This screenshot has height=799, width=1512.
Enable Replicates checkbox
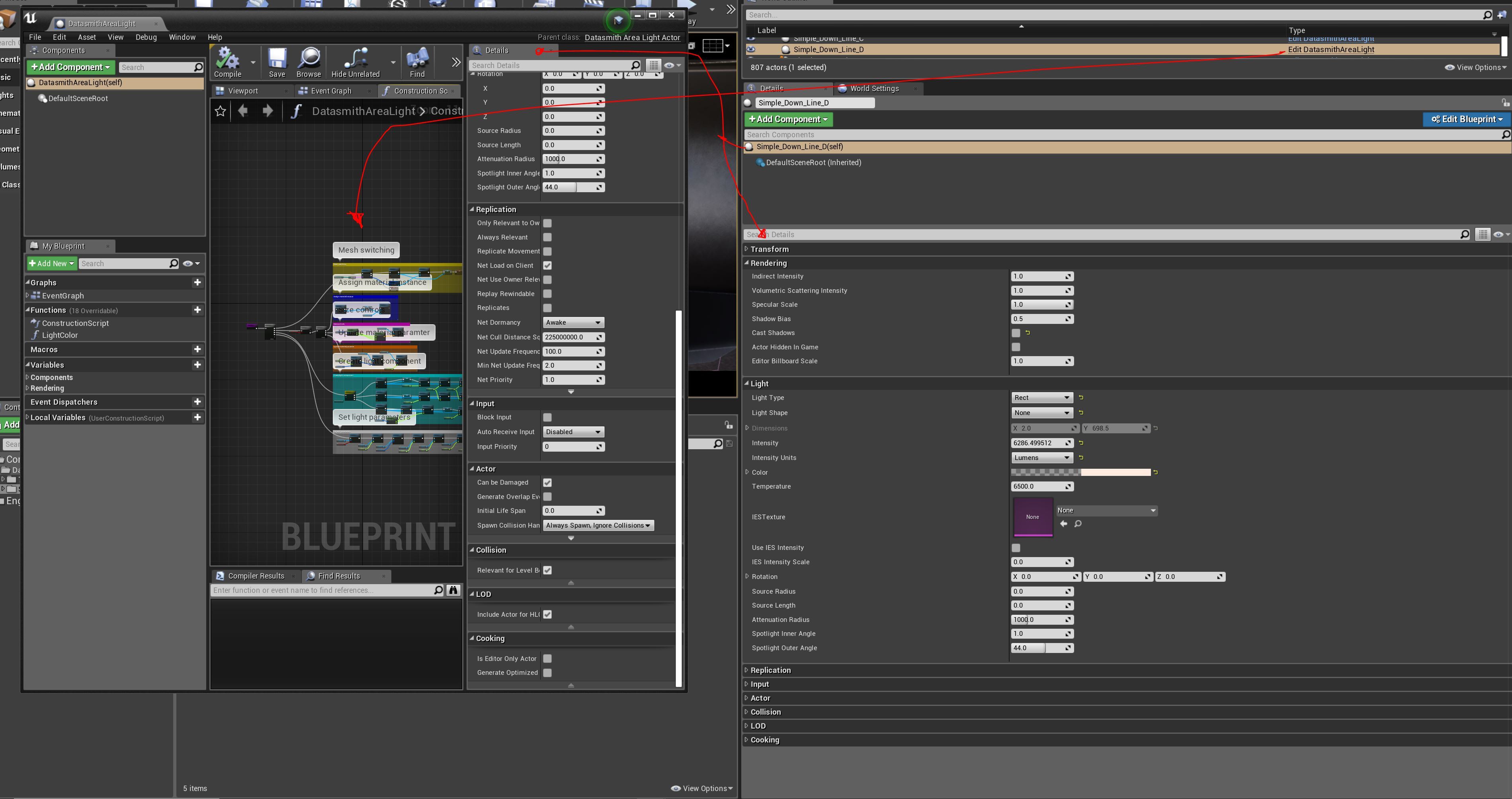click(x=548, y=308)
